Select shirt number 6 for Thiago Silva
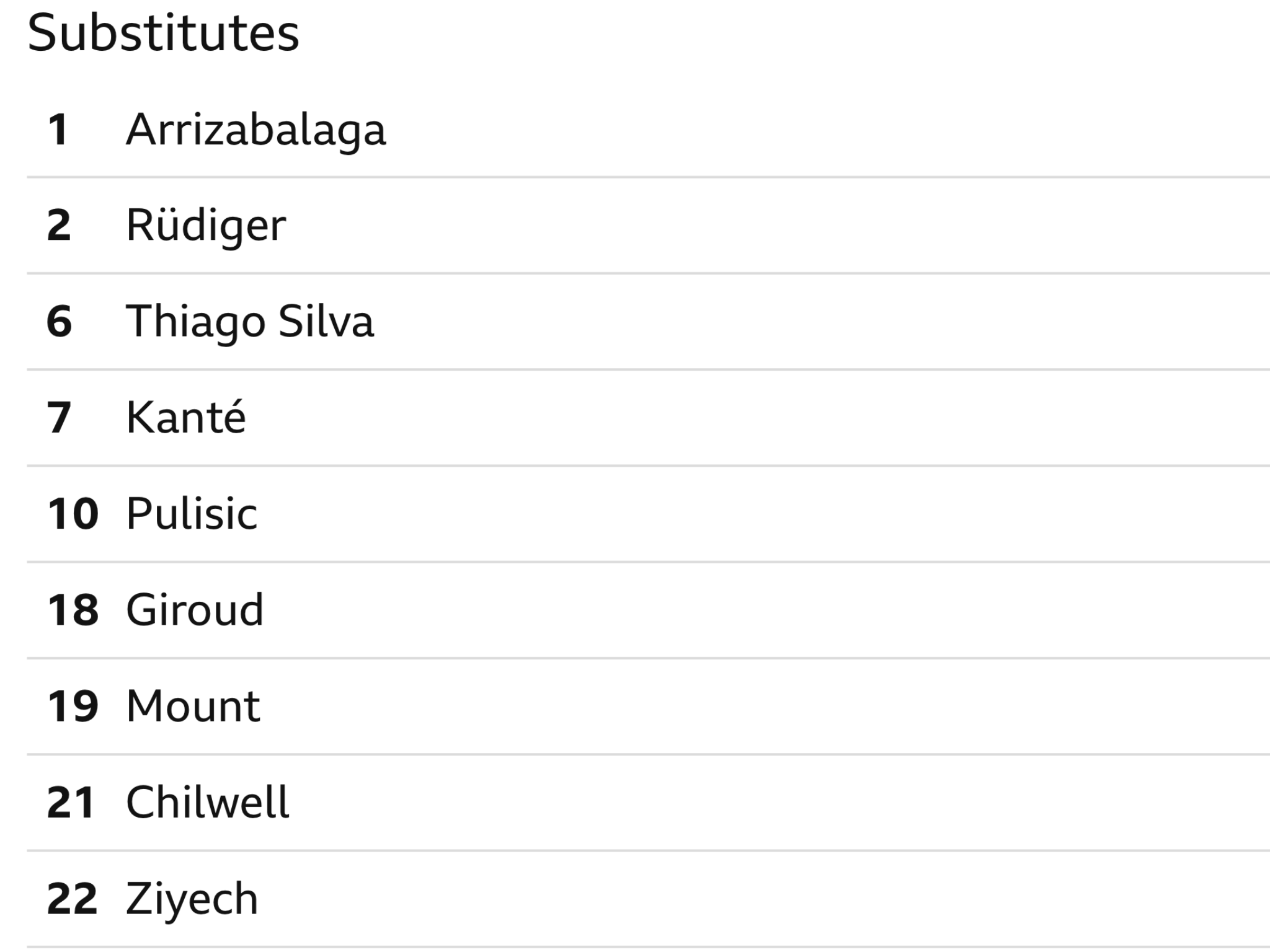This screenshot has height=952, width=1270. tap(60, 322)
